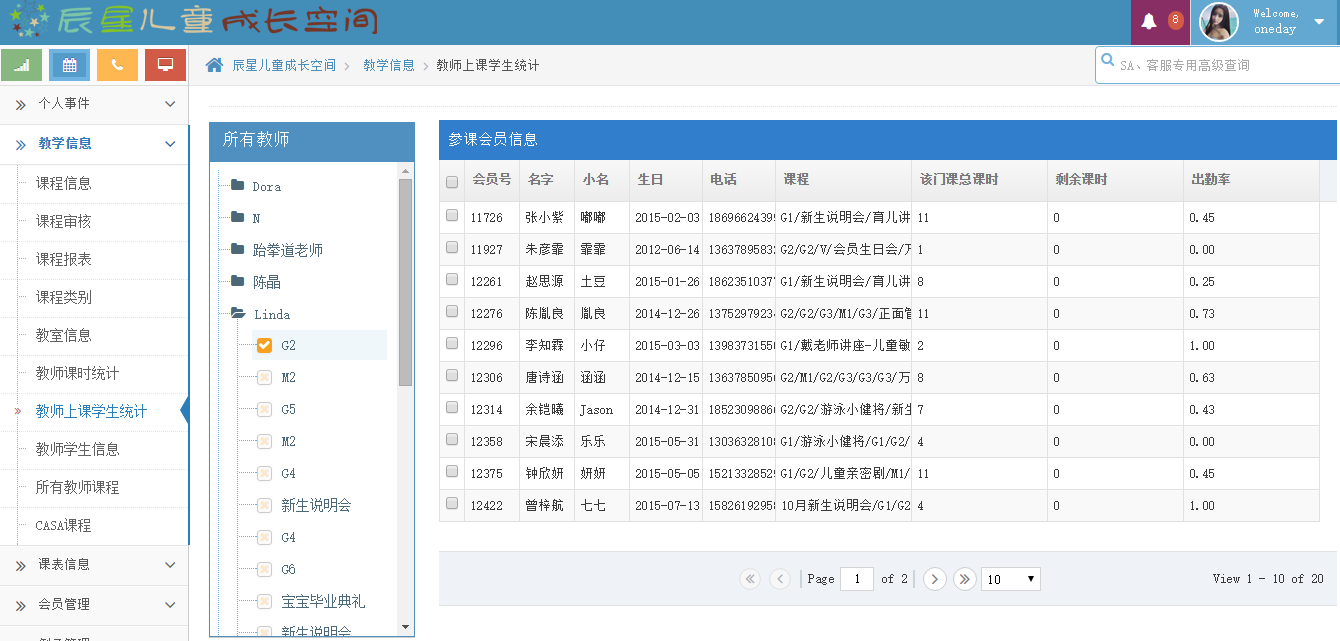1340x641 pixels.
Task: Open the Linda teacher folder icon
Action: coord(235,314)
